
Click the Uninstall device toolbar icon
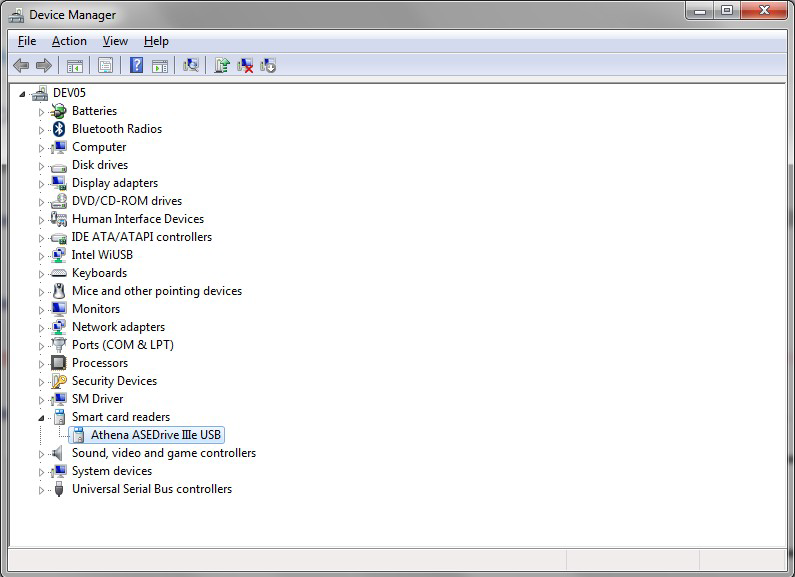click(x=245, y=66)
